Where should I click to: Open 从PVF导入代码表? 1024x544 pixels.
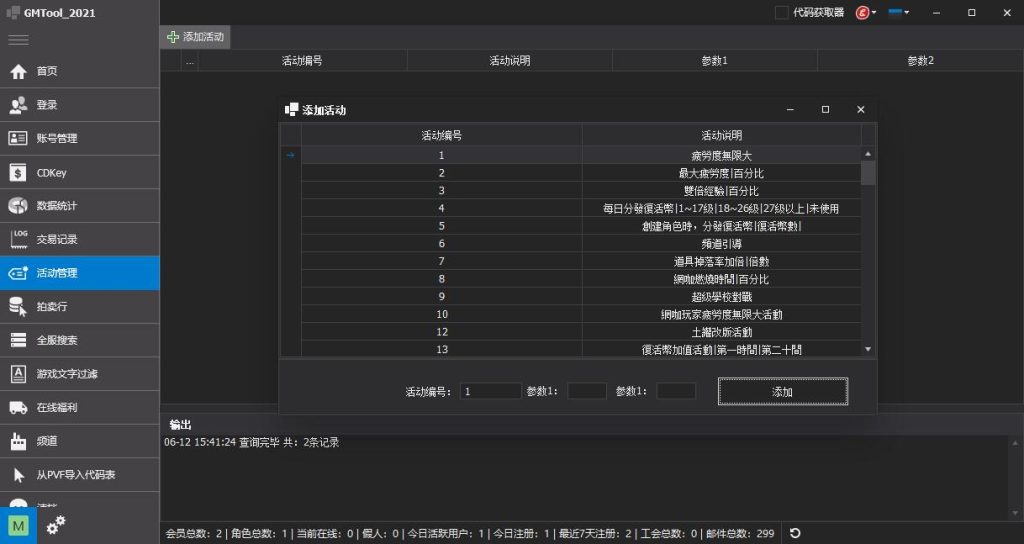(80, 475)
